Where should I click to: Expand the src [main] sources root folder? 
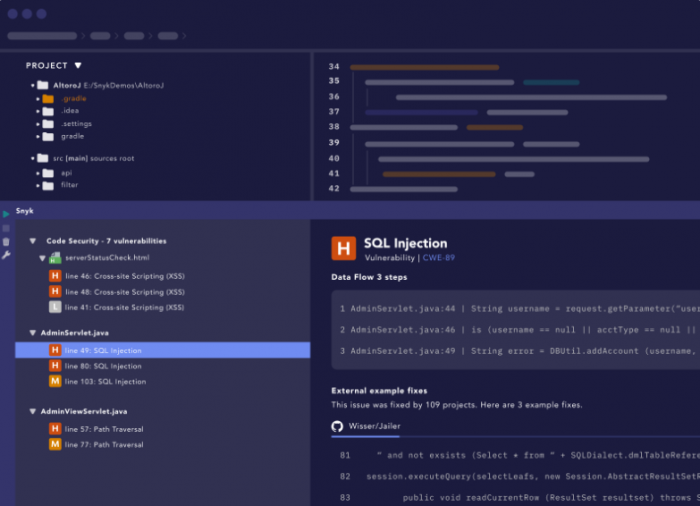(33, 158)
